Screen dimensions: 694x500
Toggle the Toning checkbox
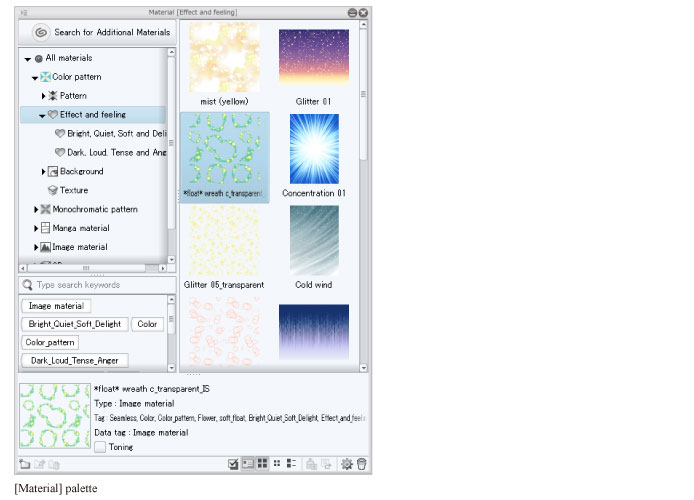click(100, 447)
